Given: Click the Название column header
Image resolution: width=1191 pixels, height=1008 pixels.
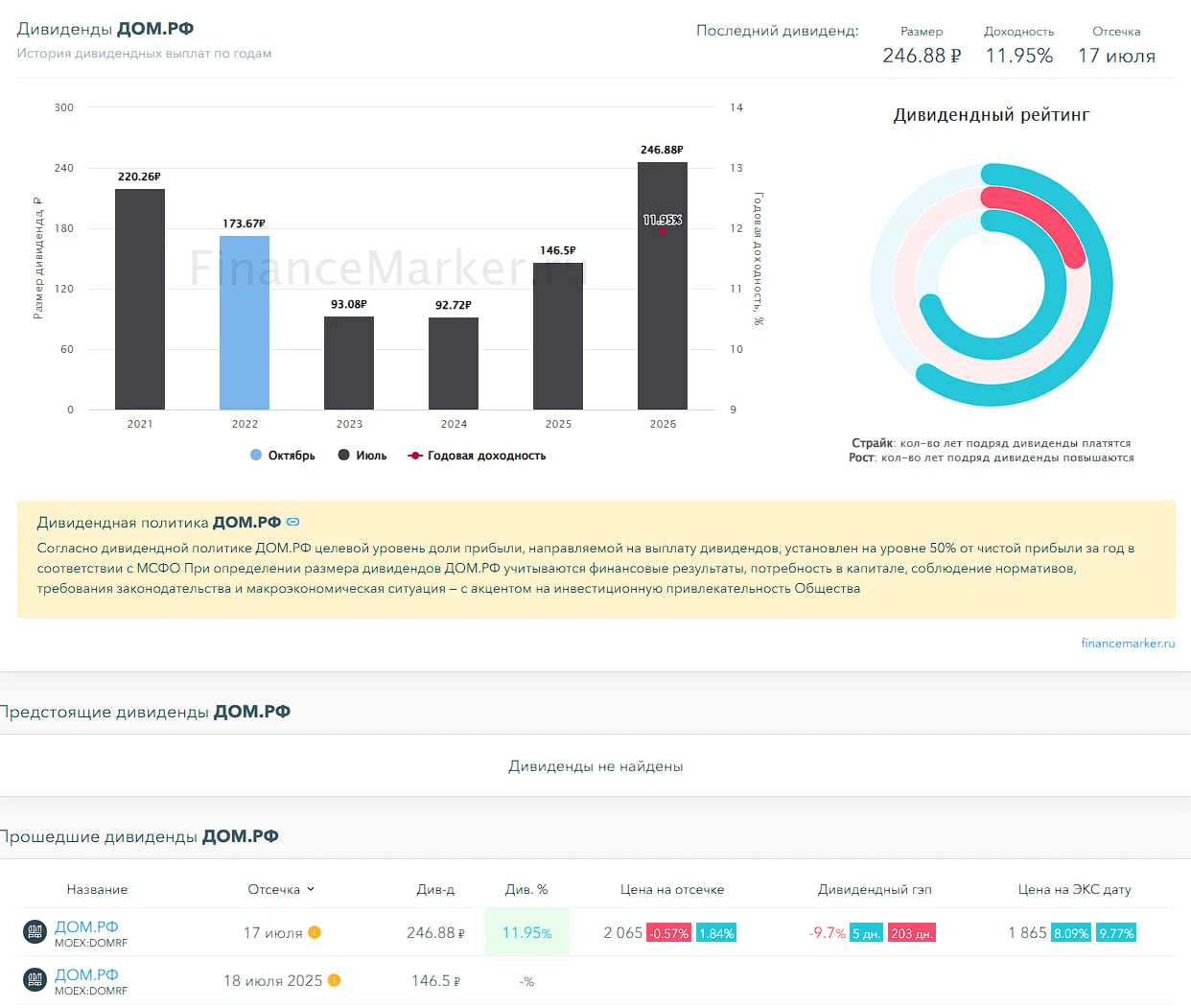Looking at the screenshot, I should tap(97, 889).
